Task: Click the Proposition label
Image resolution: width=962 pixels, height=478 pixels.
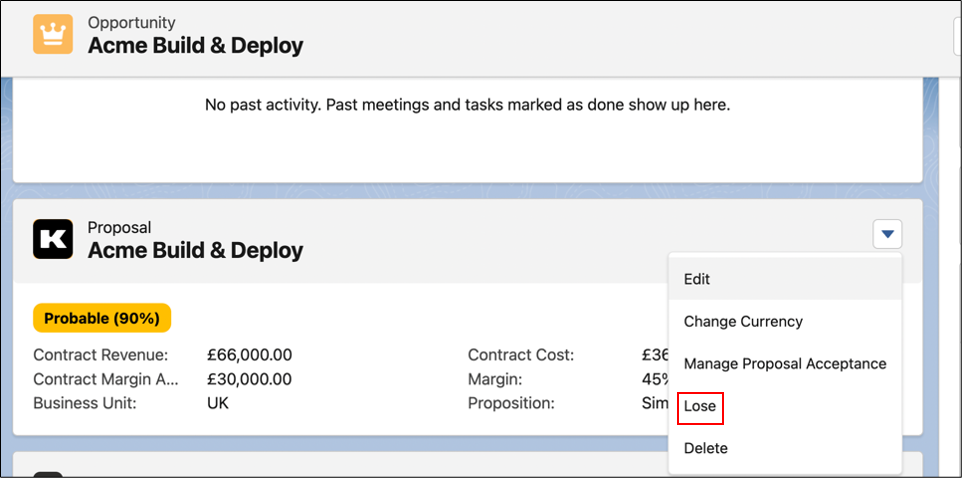Action: (511, 404)
